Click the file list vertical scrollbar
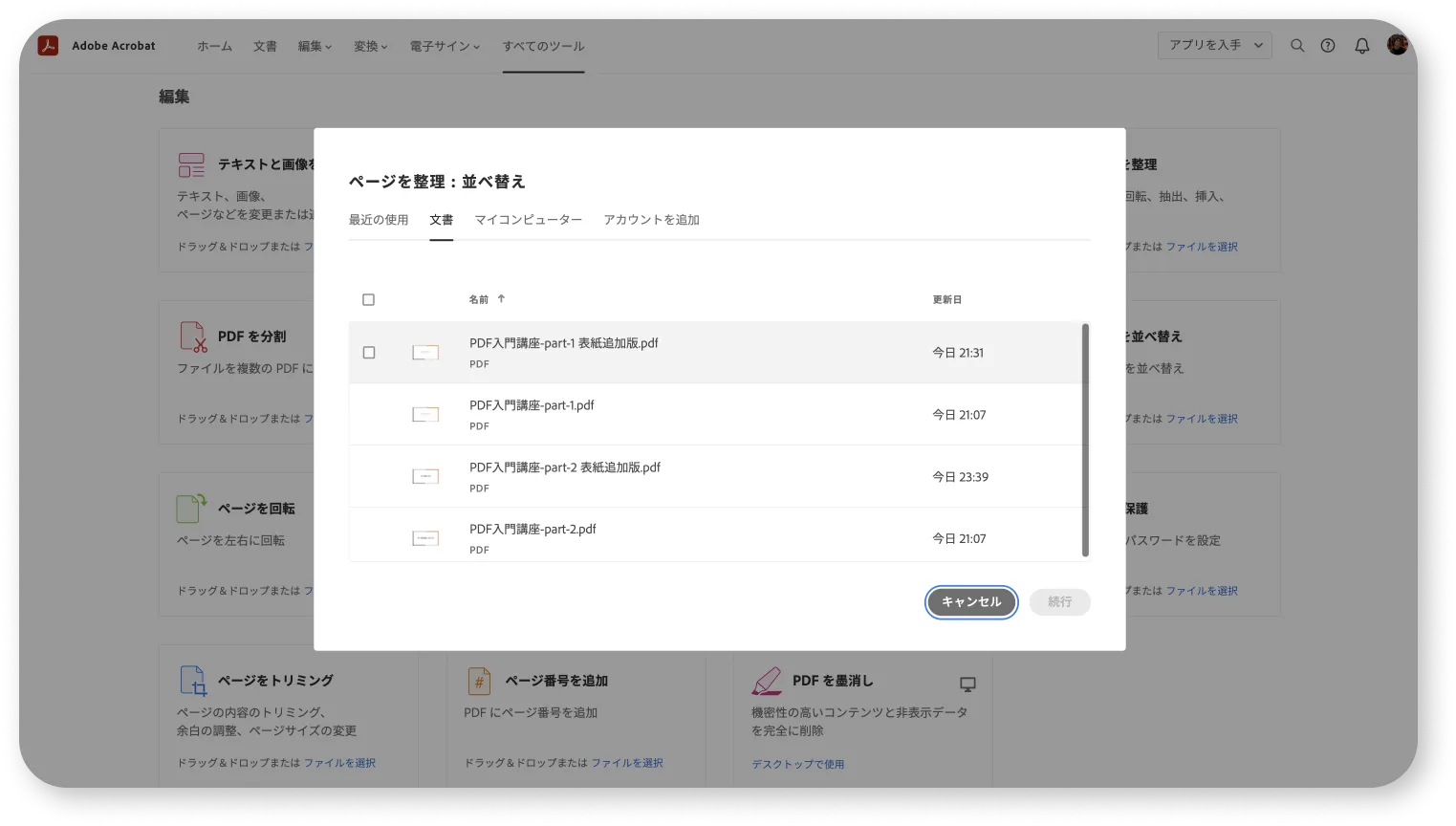Screen dimensions: 1456x826 [x=1085, y=440]
